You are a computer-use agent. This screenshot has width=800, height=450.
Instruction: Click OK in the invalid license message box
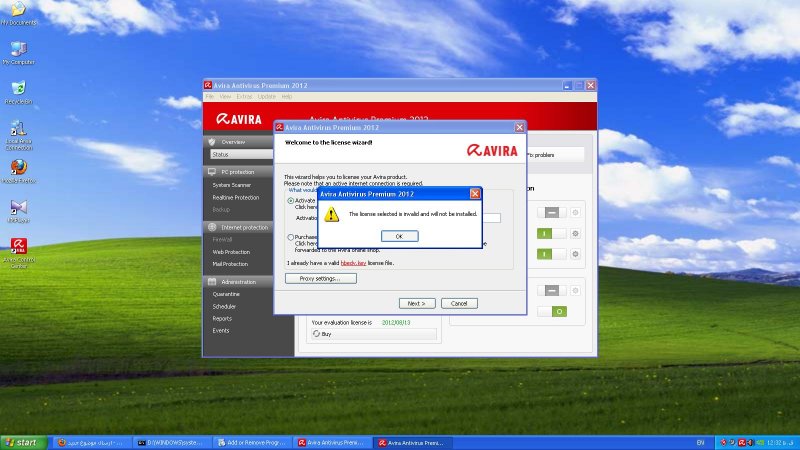(x=399, y=236)
